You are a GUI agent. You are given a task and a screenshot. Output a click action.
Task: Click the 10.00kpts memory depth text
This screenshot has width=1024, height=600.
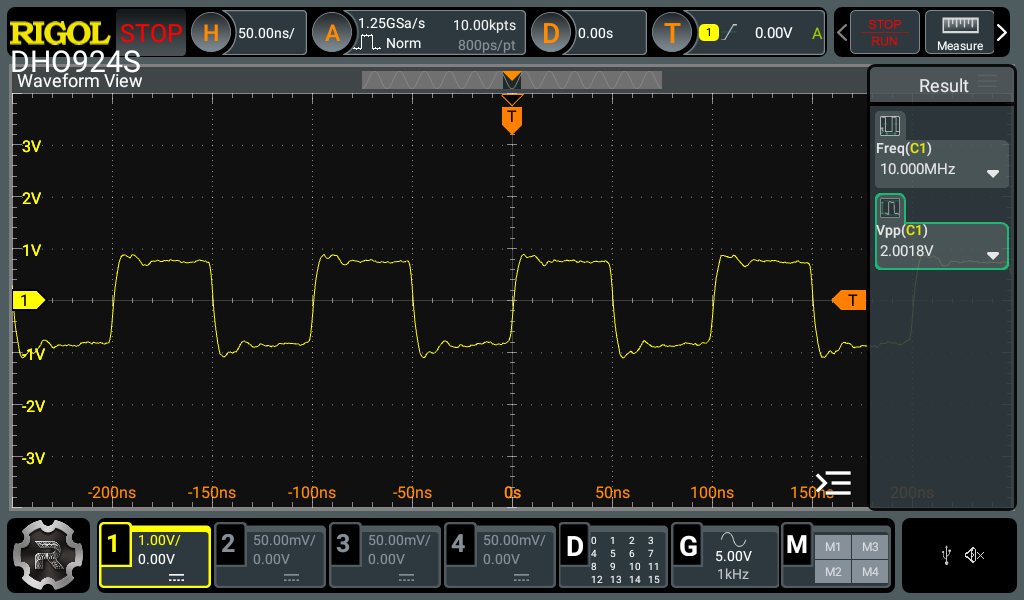pos(485,25)
